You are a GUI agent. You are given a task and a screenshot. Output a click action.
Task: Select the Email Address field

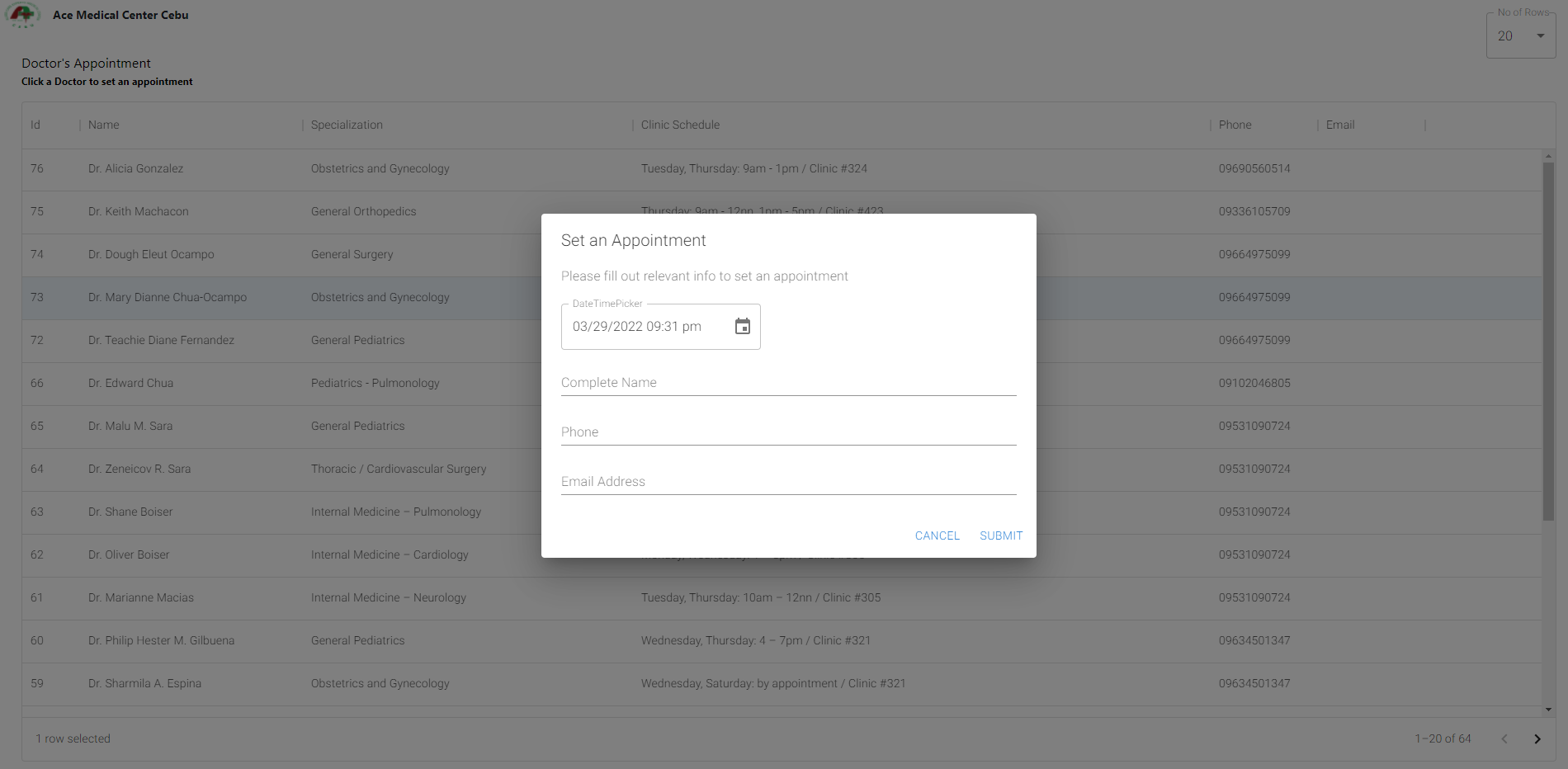point(787,482)
